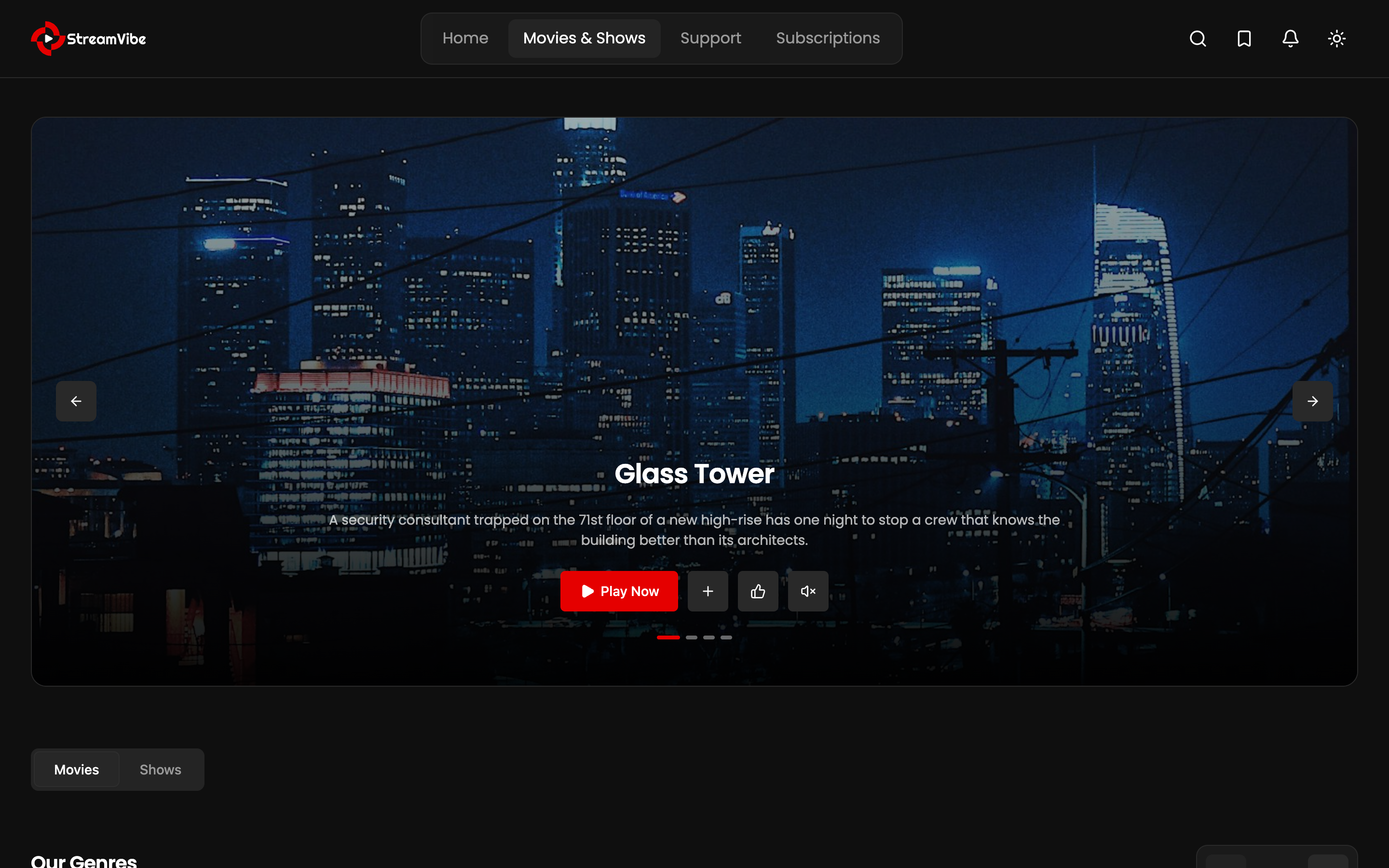This screenshot has height=868, width=1389.
Task: Toggle the muted speaker icon
Action: click(807, 591)
